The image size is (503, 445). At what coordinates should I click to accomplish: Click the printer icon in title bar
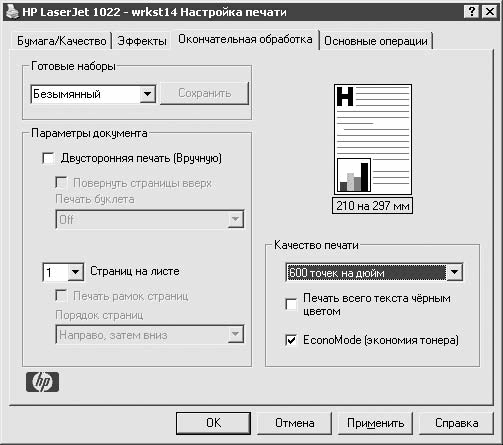[12, 12]
